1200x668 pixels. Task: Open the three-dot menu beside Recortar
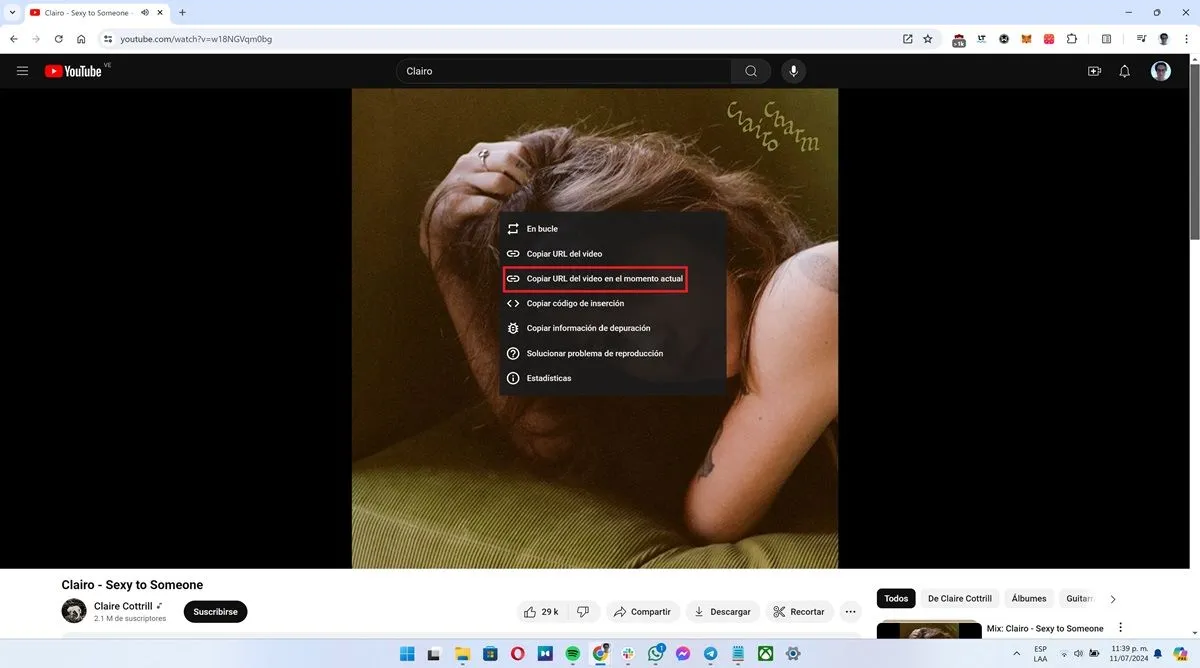849,611
